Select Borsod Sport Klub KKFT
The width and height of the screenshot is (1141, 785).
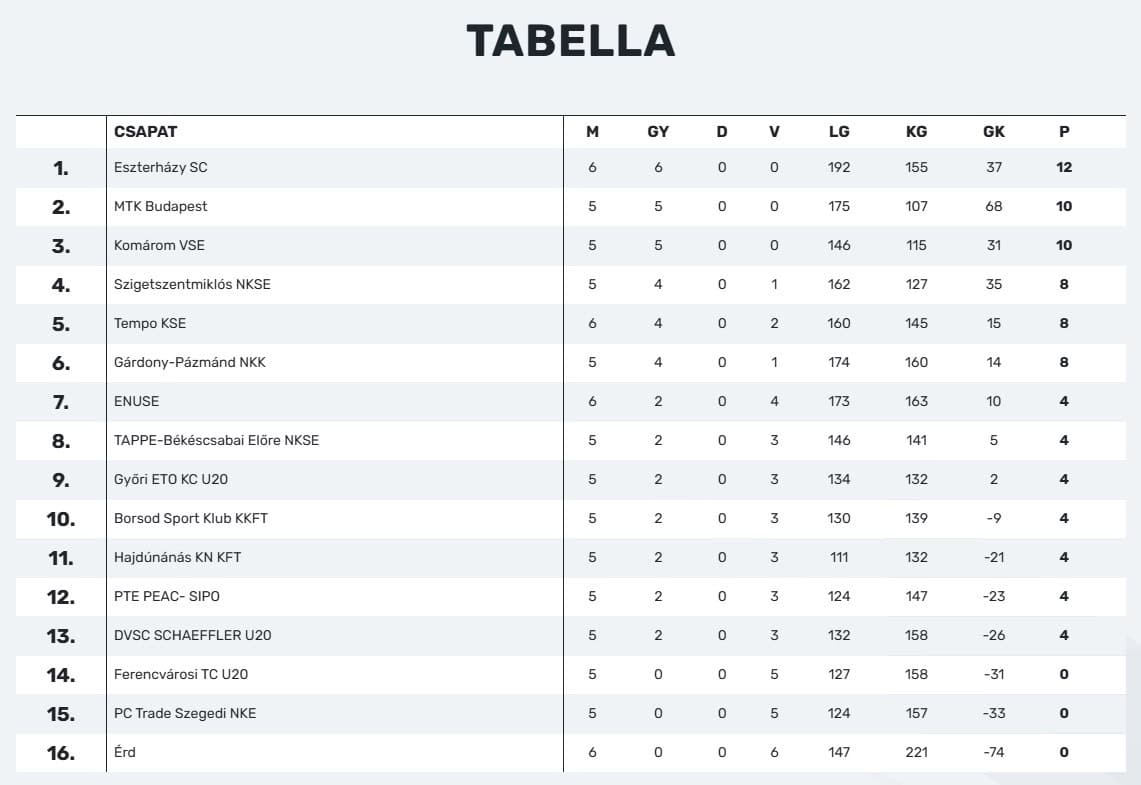[191, 518]
